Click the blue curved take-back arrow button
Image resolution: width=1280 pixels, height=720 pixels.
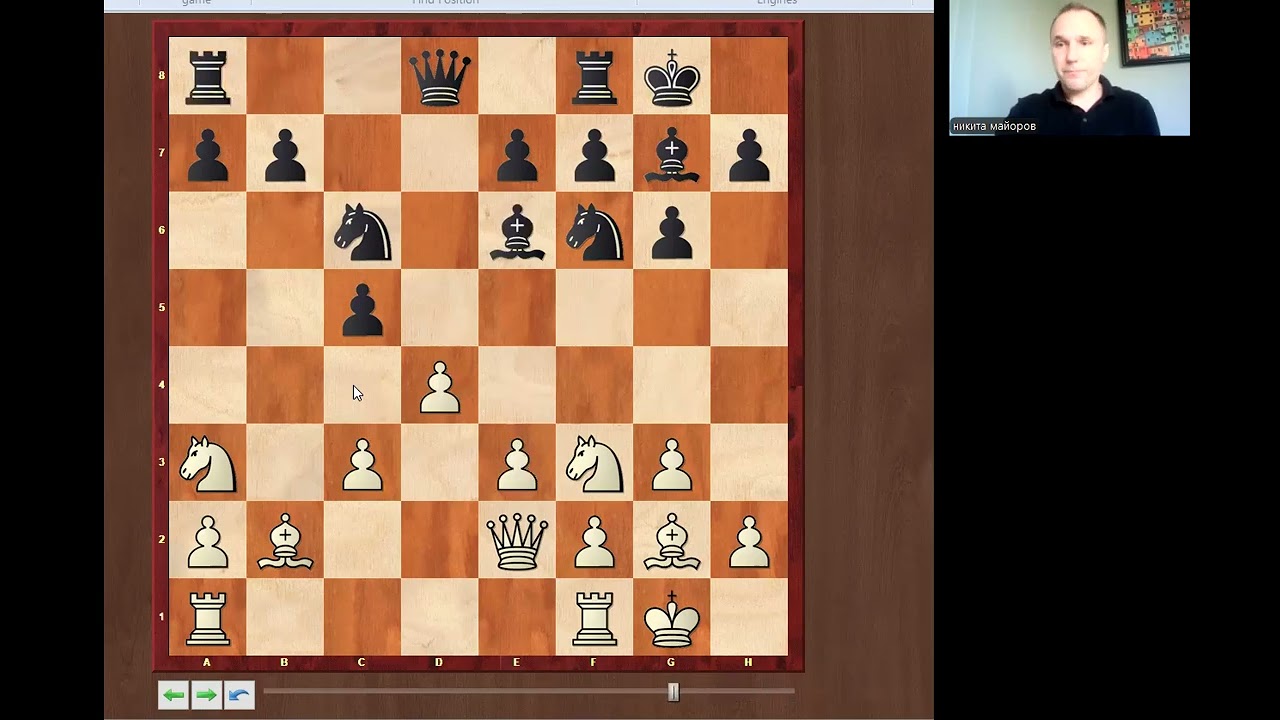pos(239,694)
